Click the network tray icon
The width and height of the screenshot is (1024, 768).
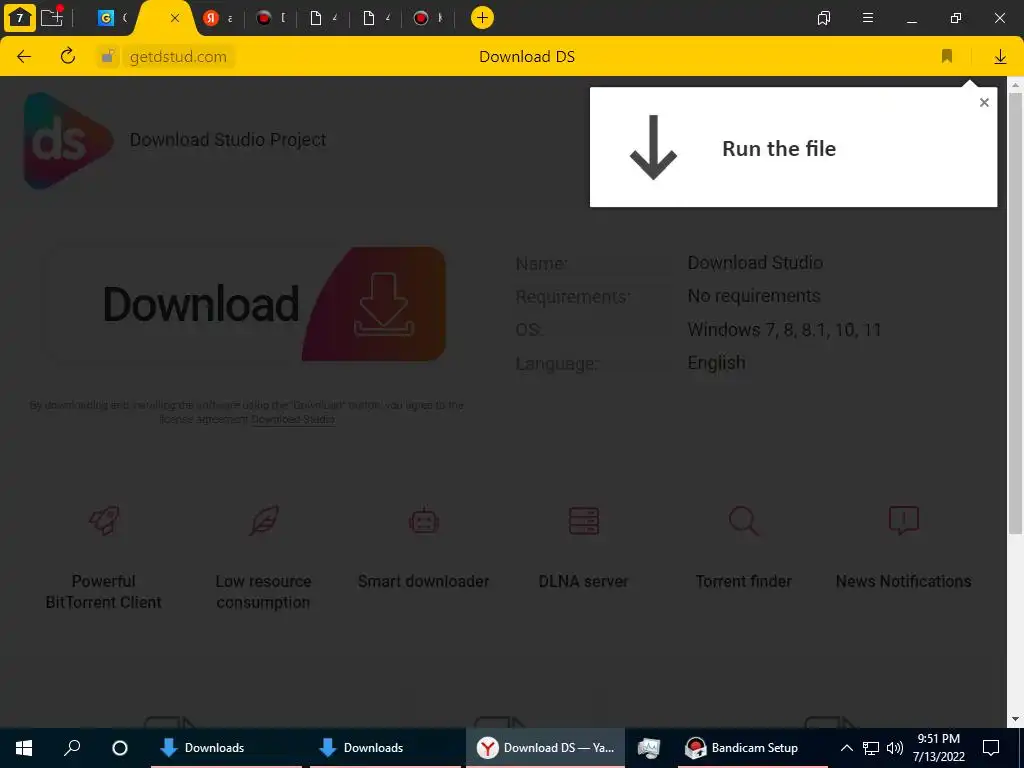[871, 748]
